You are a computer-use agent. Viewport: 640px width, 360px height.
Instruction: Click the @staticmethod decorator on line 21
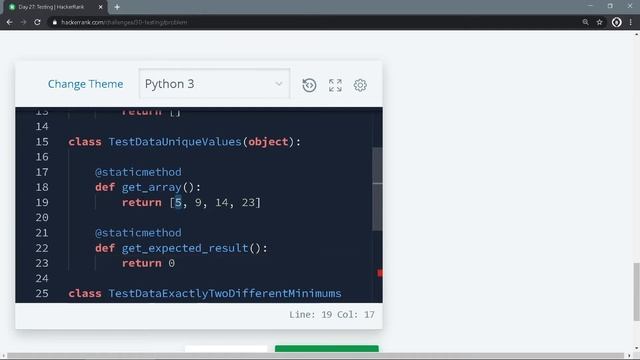click(138, 233)
